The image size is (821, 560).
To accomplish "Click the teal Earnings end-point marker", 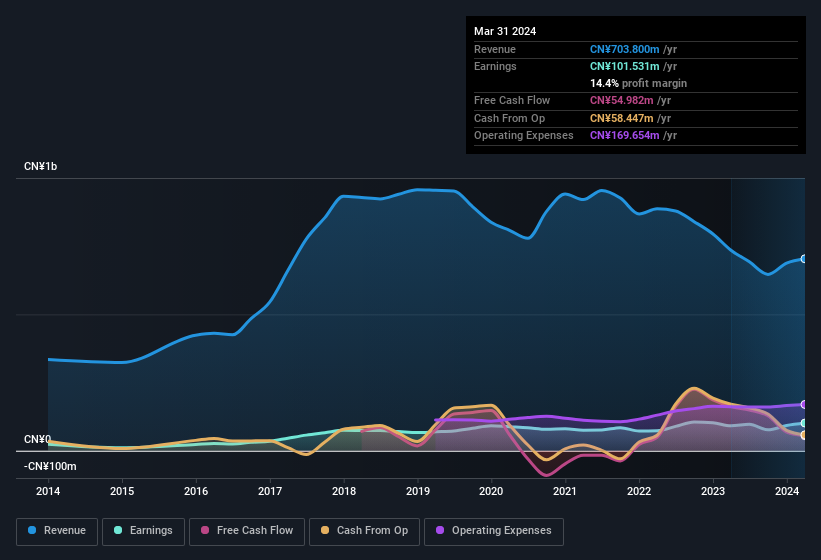I will [804, 423].
